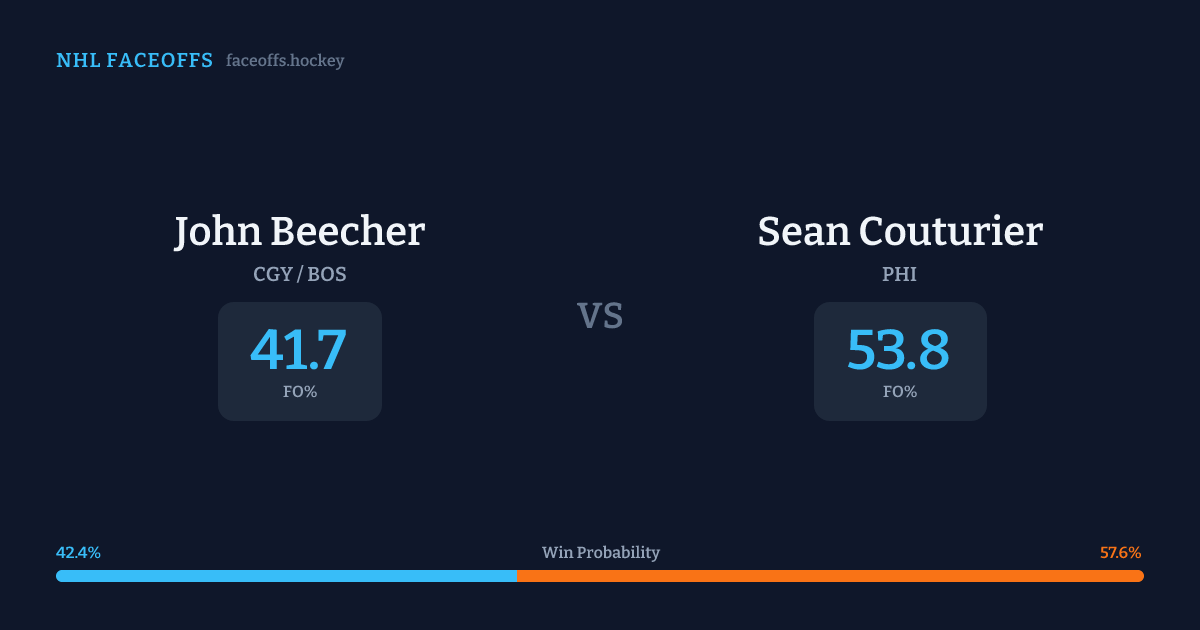The width and height of the screenshot is (1200, 630).
Task: Click the NHL FACEOFFS site title
Action: tap(134, 61)
